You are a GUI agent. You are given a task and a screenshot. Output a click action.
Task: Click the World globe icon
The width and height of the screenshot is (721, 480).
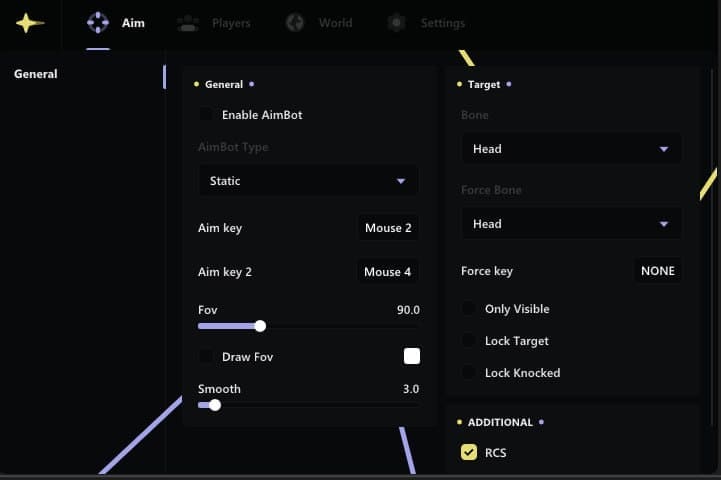[x=294, y=23]
